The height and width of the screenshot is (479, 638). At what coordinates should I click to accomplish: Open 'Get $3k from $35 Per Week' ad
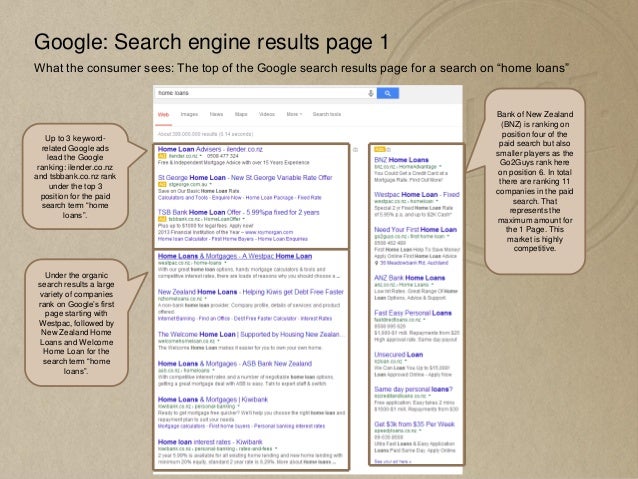[x=414, y=424]
